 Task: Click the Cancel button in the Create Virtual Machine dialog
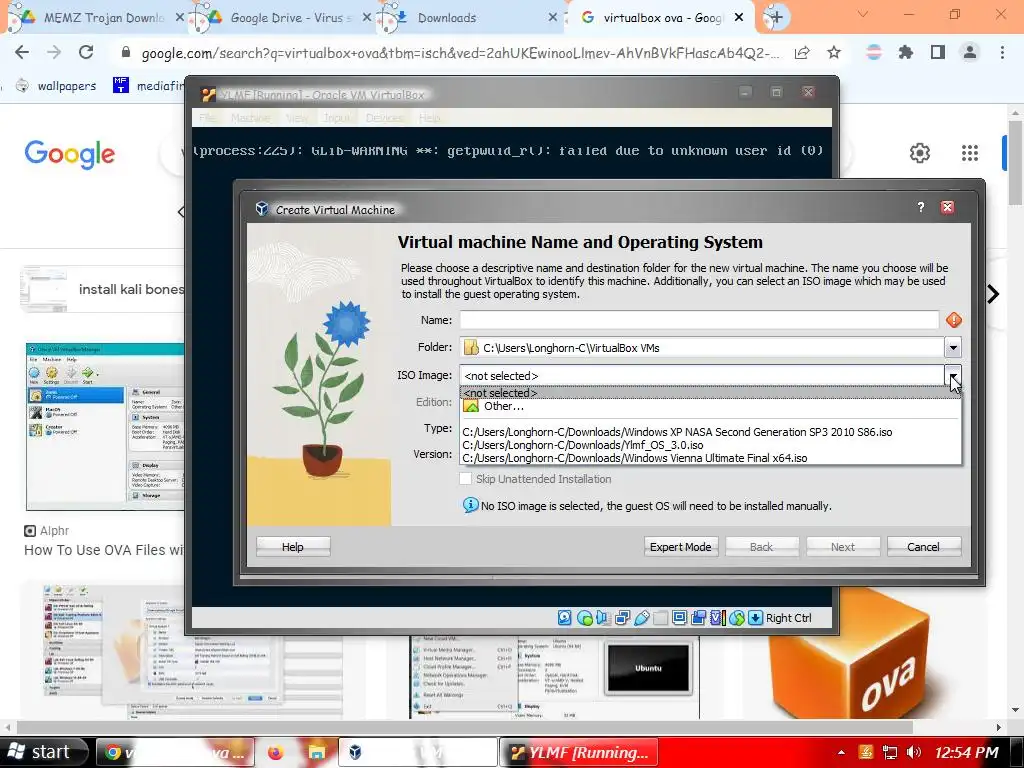tap(923, 547)
